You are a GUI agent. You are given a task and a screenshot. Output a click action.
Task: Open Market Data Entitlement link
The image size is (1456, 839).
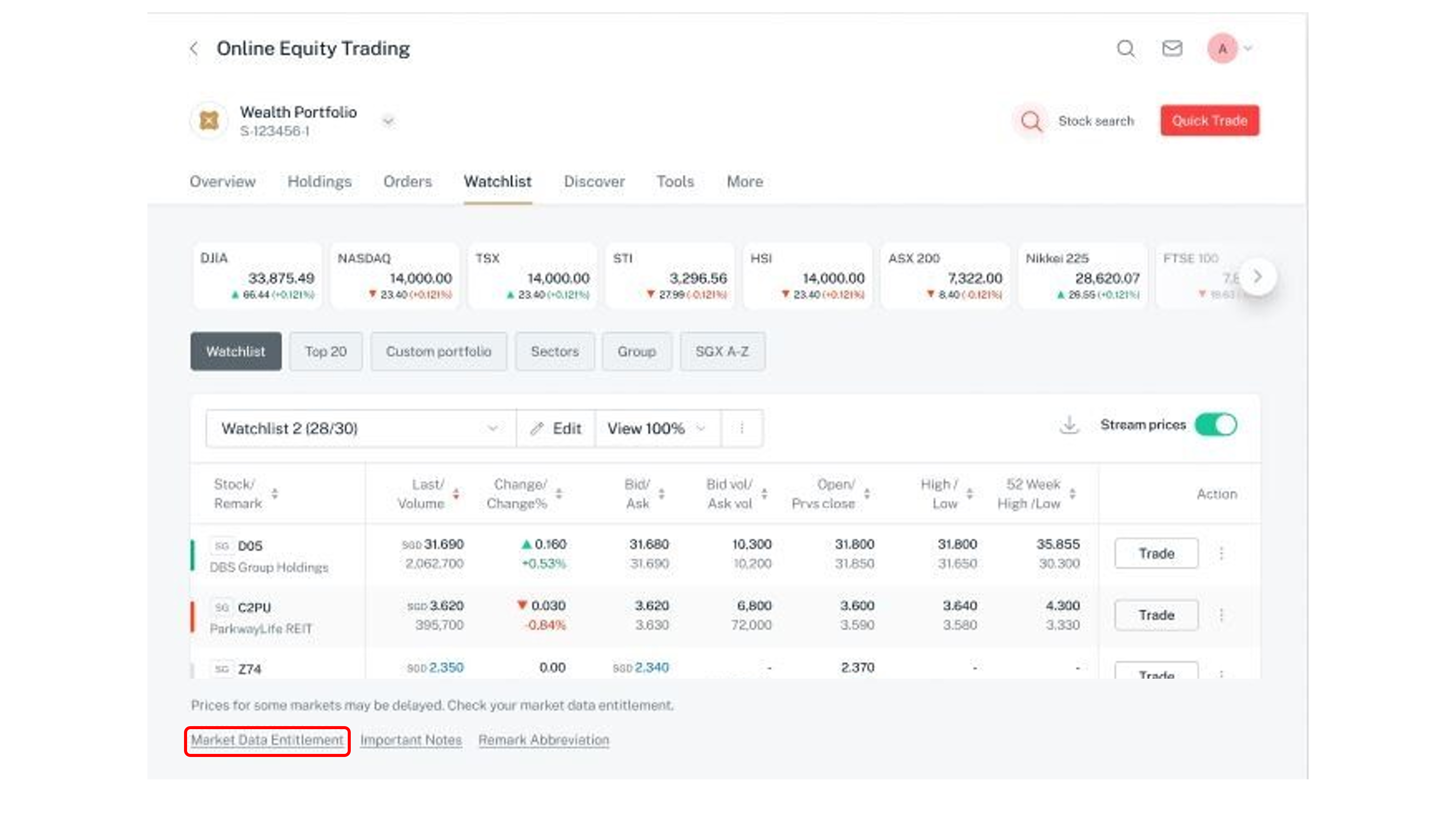[267, 740]
